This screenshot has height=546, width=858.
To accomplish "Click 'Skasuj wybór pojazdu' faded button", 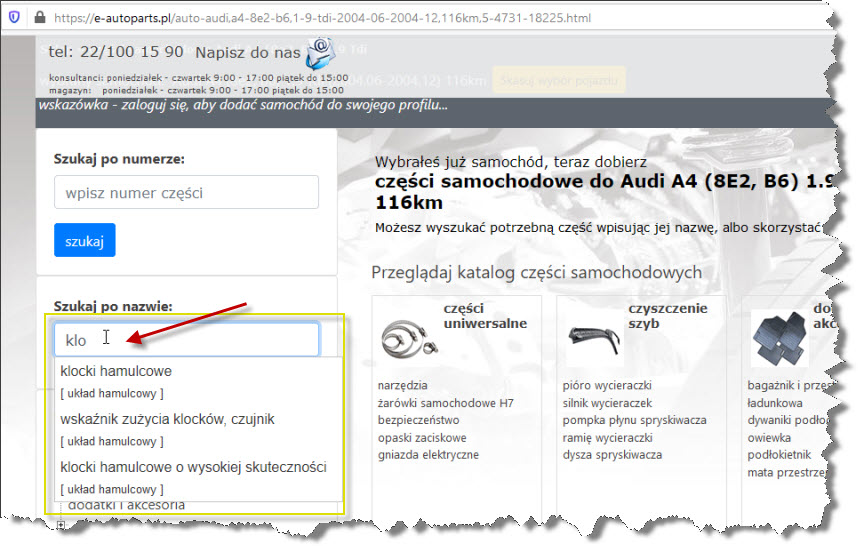I will coord(559,80).
